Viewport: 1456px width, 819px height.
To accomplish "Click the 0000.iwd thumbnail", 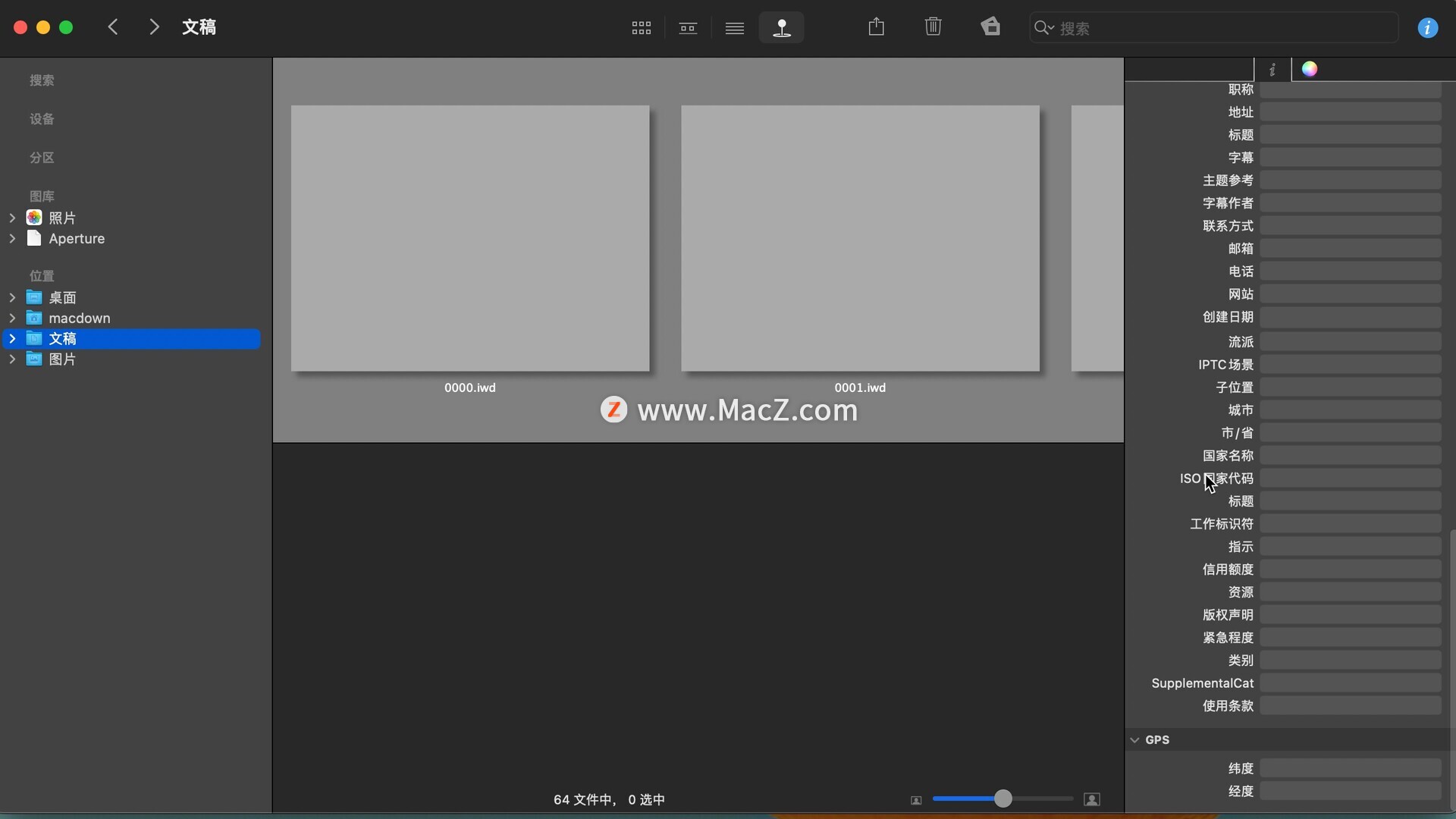I will tap(470, 238).
